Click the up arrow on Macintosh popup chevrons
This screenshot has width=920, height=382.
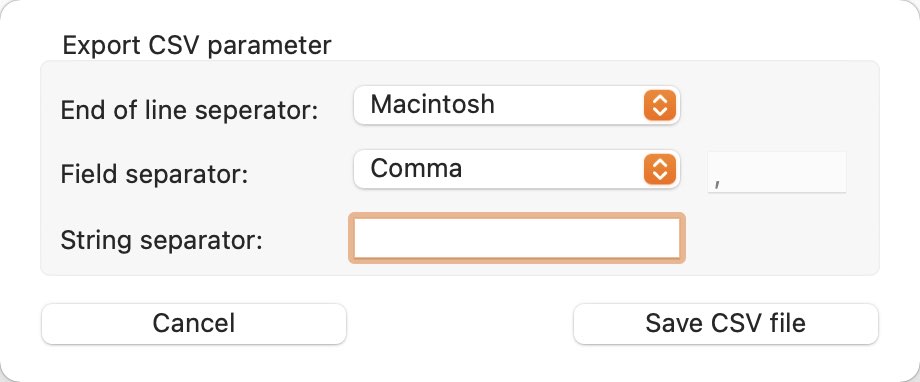[x=659, y=99]
